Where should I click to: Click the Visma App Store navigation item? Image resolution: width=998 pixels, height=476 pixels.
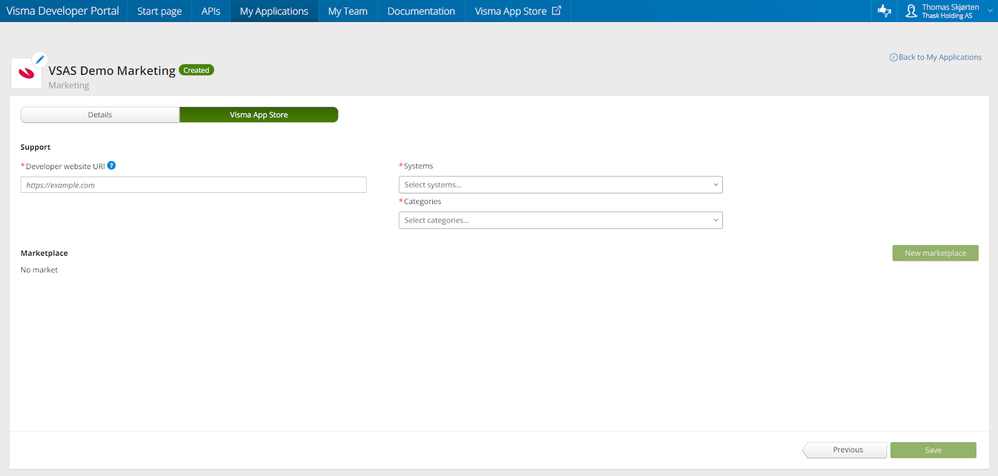pos(517,11)
